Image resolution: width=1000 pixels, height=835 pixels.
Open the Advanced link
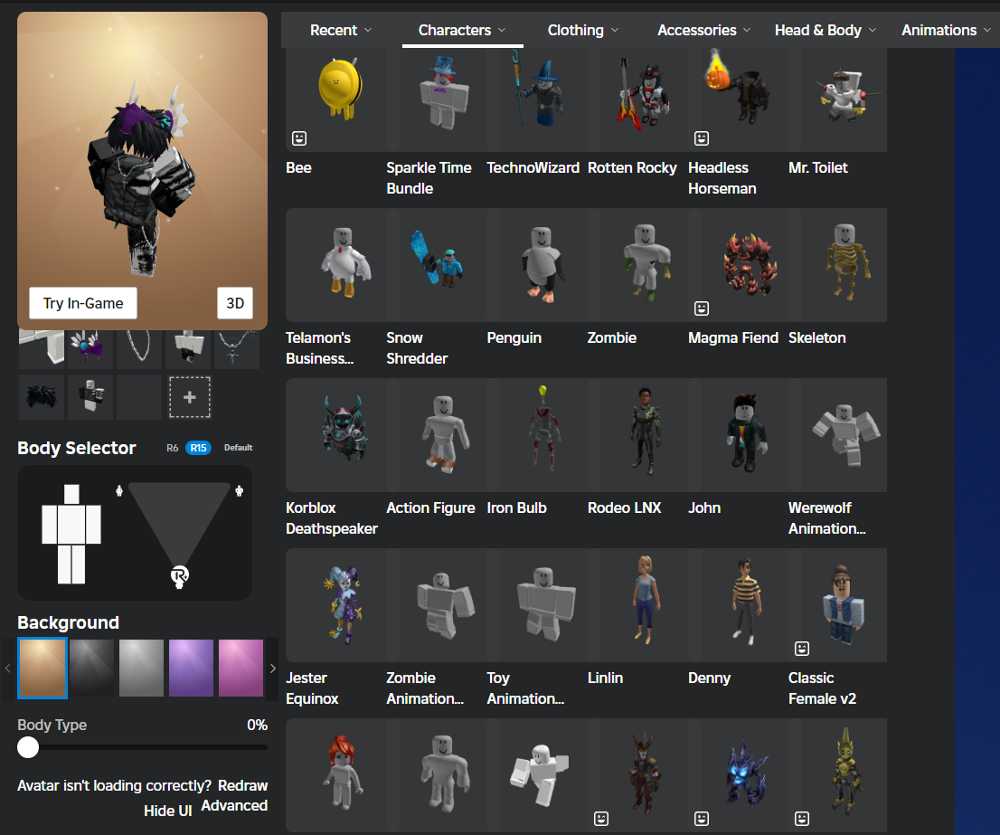tap(234, 806)
